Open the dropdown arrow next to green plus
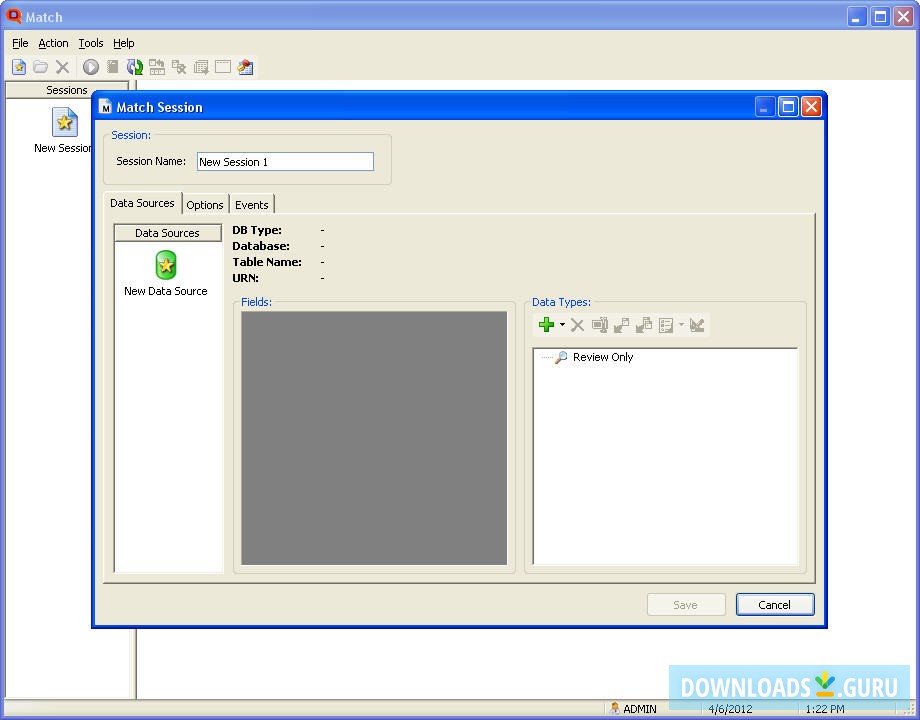 click(562, 324)
